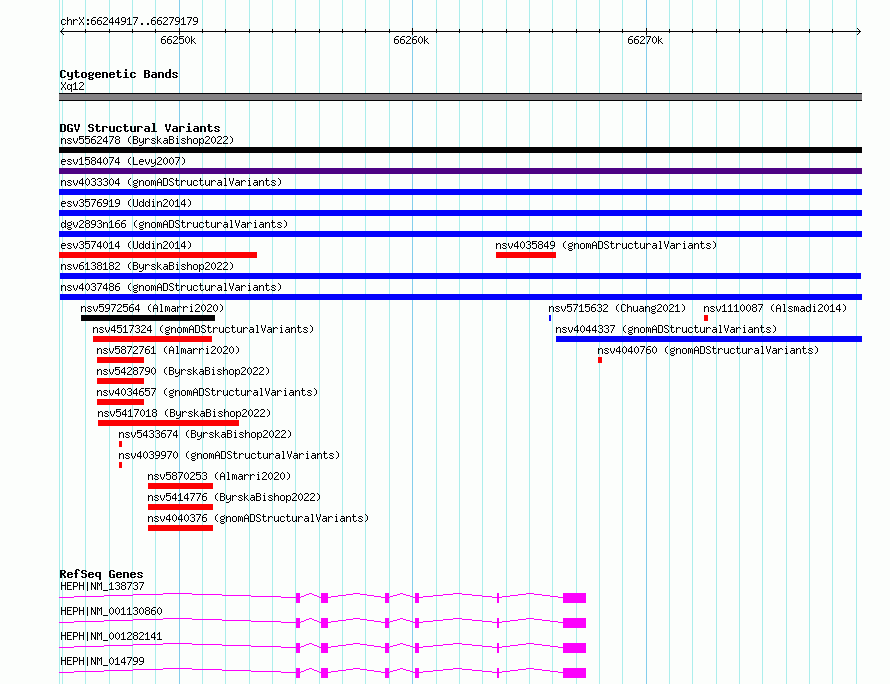Viewport: 890px width, 684px height.
Task: Select esv3576919 (Uddin2014) label
Action: (126, 203)
